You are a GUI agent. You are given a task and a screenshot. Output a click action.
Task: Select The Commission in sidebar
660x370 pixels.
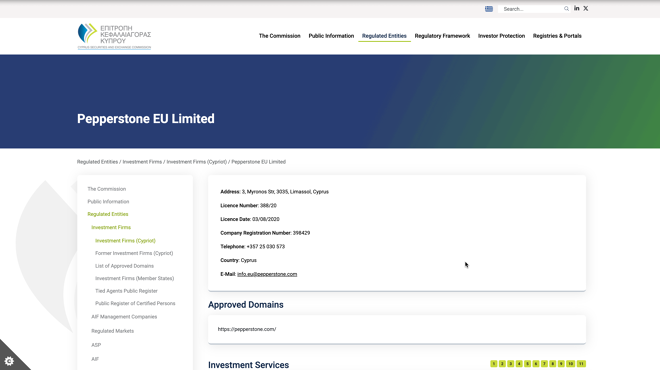click(106, 189)
